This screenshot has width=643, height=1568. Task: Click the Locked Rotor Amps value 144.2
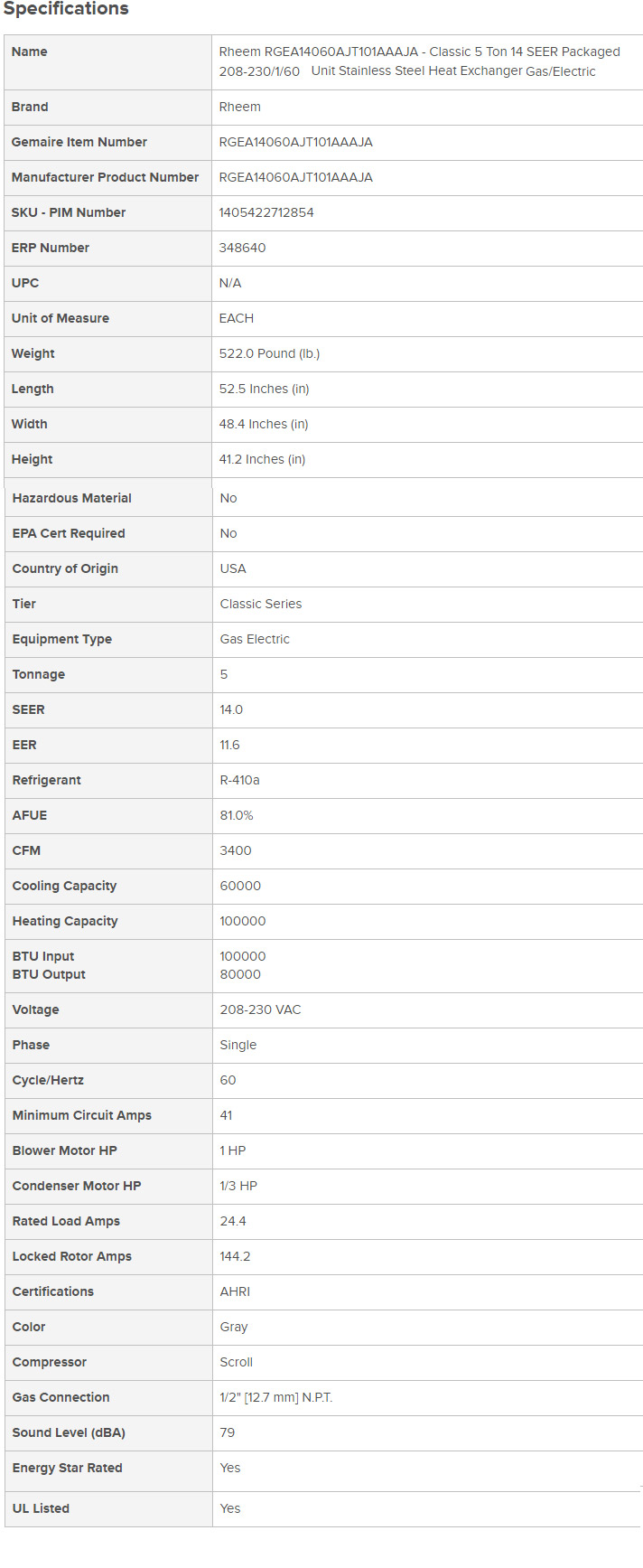(x=235, y=1256)
